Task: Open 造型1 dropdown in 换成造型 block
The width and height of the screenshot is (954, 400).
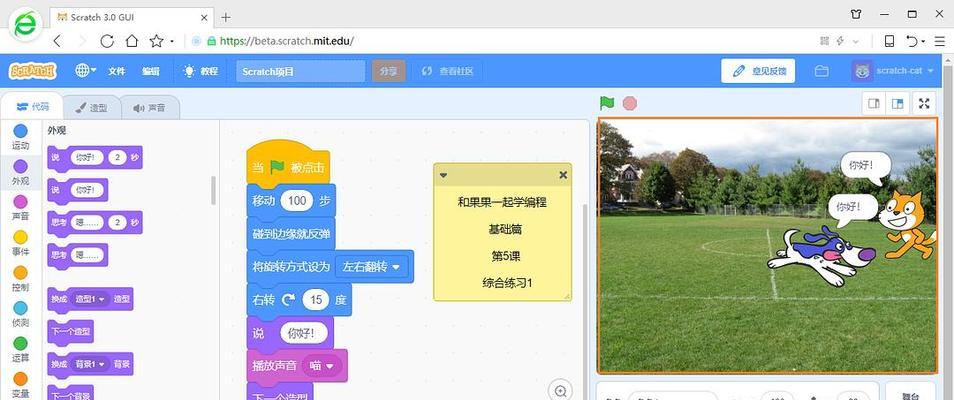Action: click(91, 299)
